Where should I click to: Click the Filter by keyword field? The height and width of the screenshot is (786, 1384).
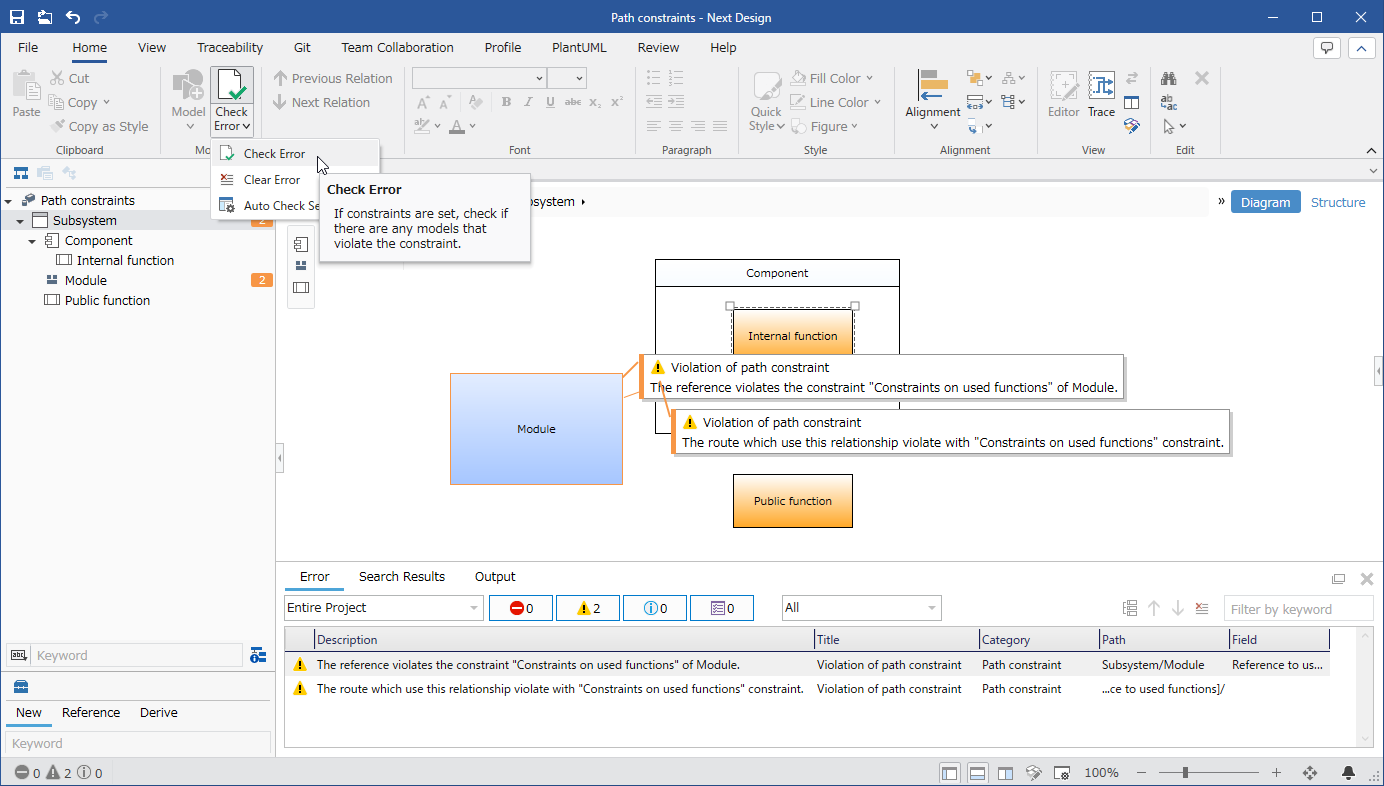click(1298, 609)
